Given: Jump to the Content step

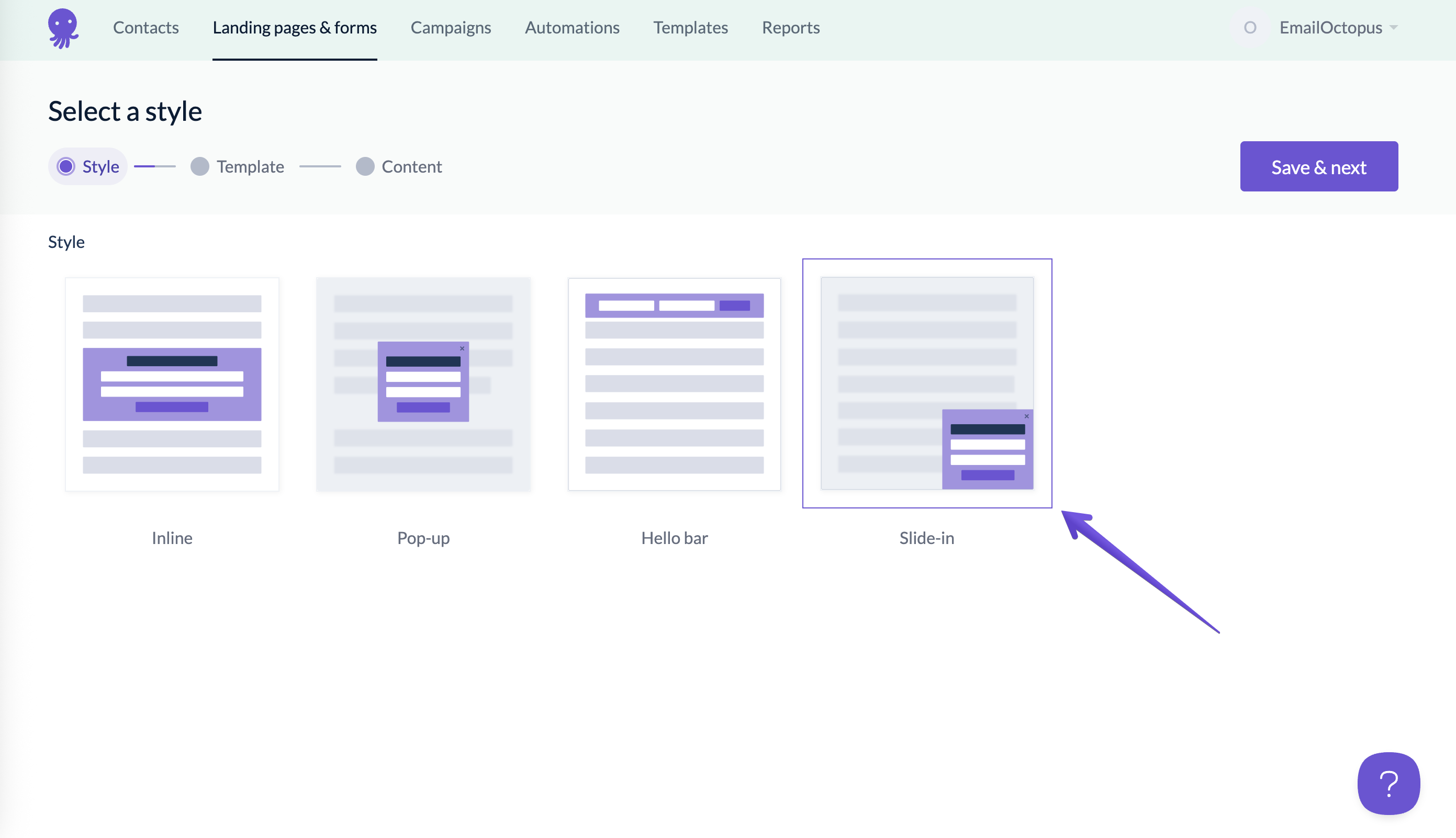Looking at the screenshot, I should (x=398, y=166).
